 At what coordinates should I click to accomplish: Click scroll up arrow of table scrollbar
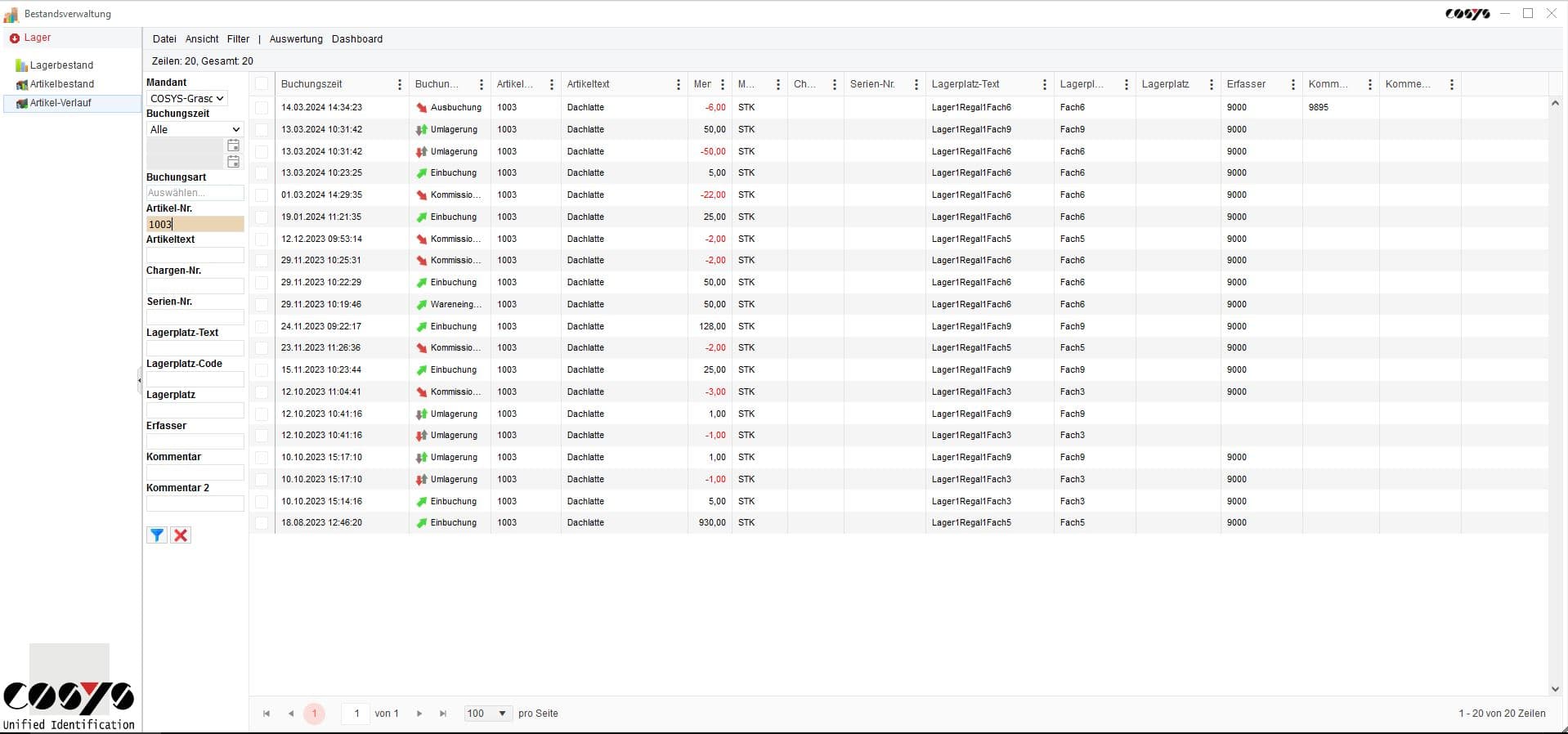[x=1555, y=104]
